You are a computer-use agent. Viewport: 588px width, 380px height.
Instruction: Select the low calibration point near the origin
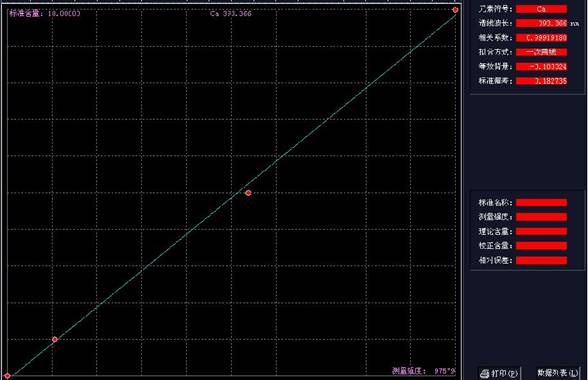click(x=55, y=339)
